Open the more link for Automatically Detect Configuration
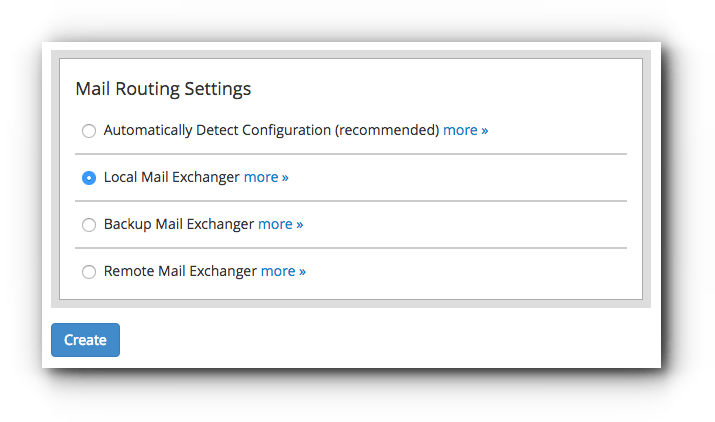 point(466,130)
